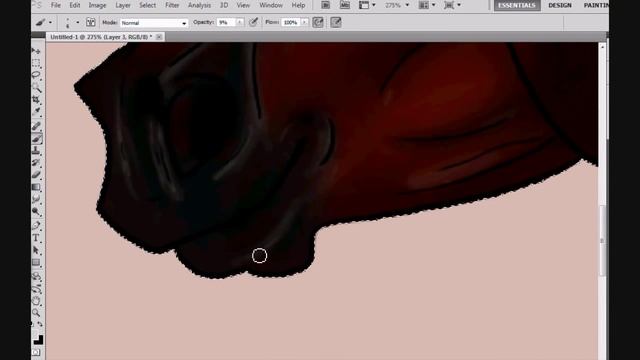Click the Opacity value field

pyautogui.click(x=227, y=22)
